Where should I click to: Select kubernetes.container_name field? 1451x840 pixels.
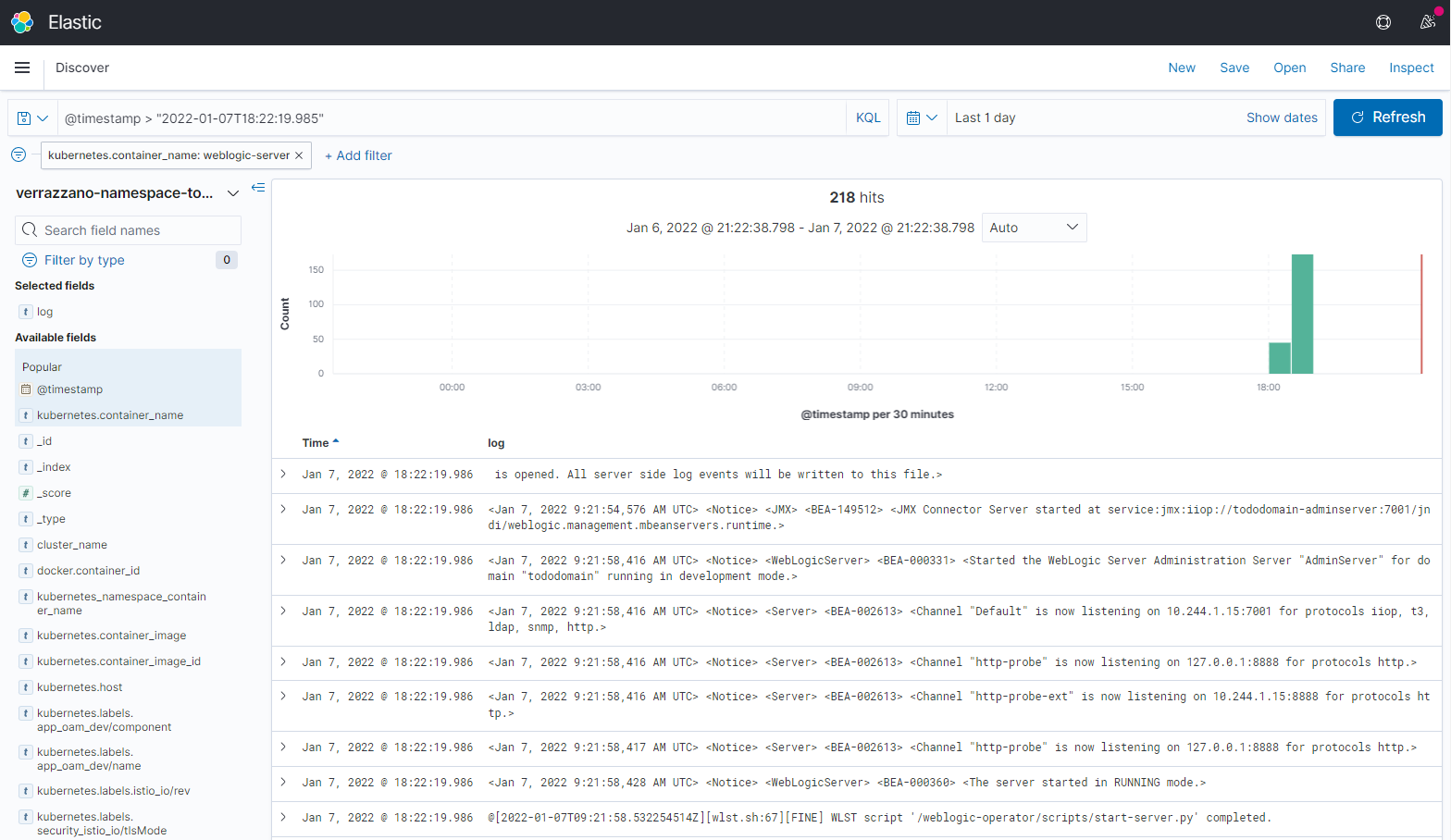110,415
